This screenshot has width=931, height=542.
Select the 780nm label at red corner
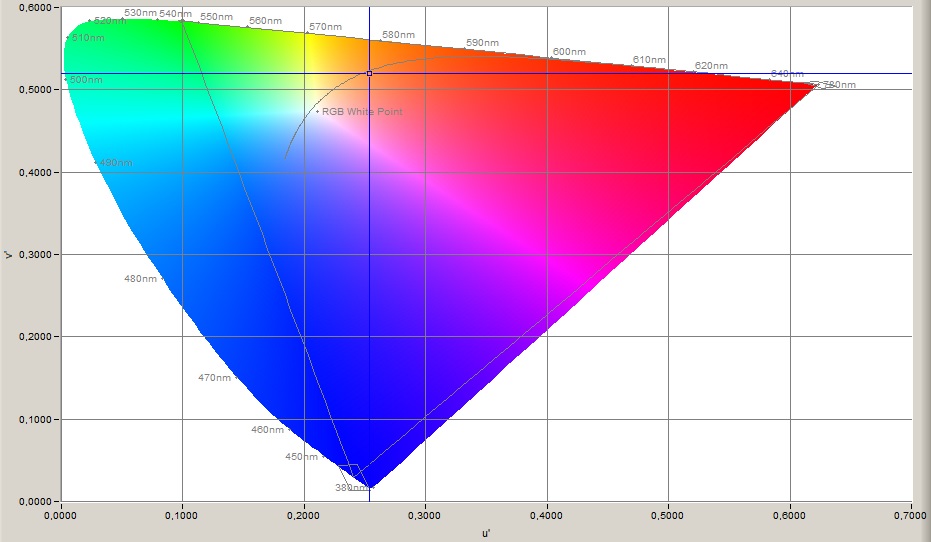[839, 85]
